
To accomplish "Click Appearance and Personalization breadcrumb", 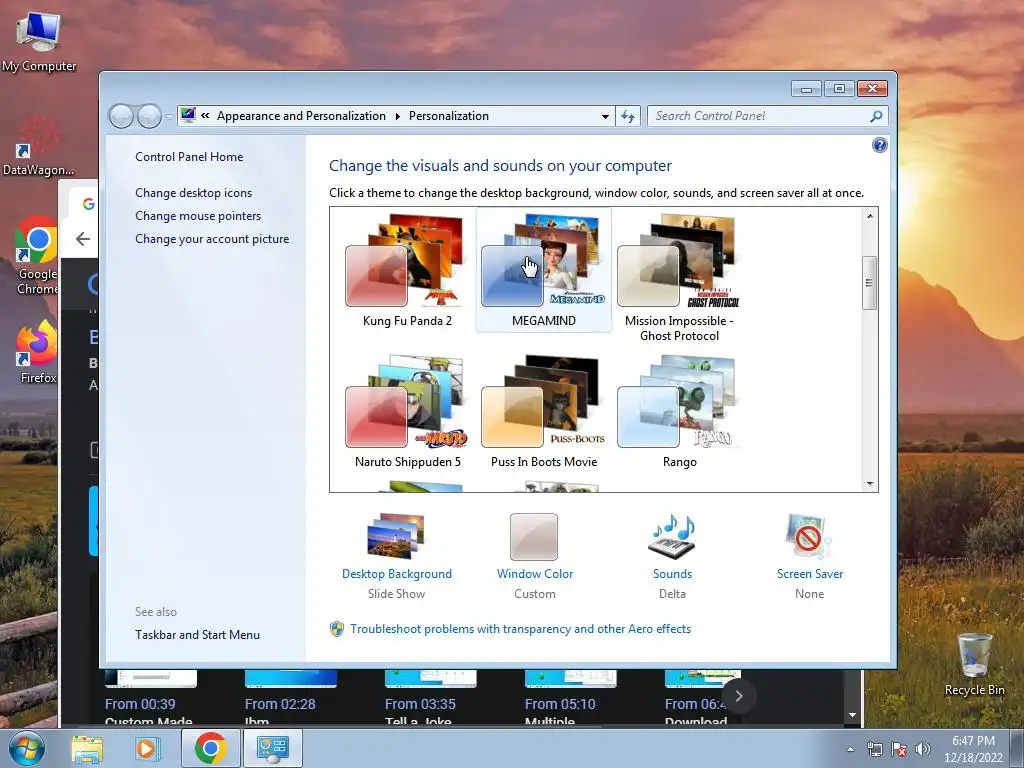I will tap(301, 116).
